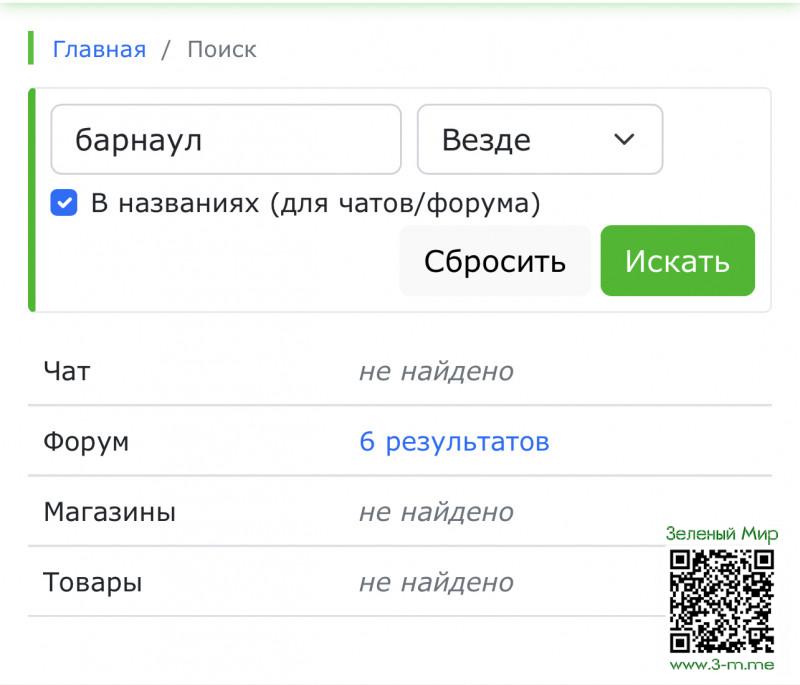This screenshot has width=800, height=685.
Task: Select the Товары row label
Action: point(92,583)
